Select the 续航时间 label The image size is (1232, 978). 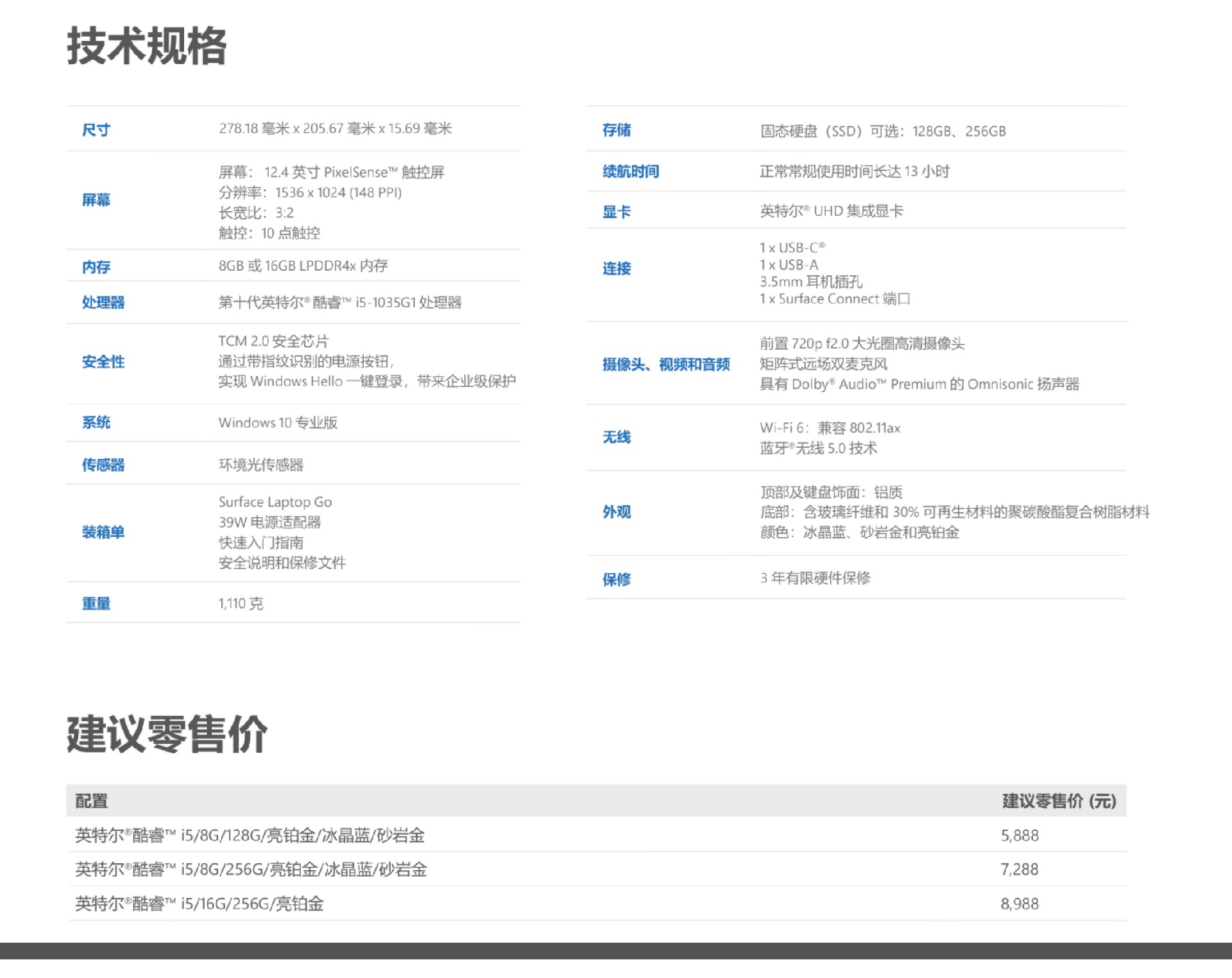click(x=631, y=171)
